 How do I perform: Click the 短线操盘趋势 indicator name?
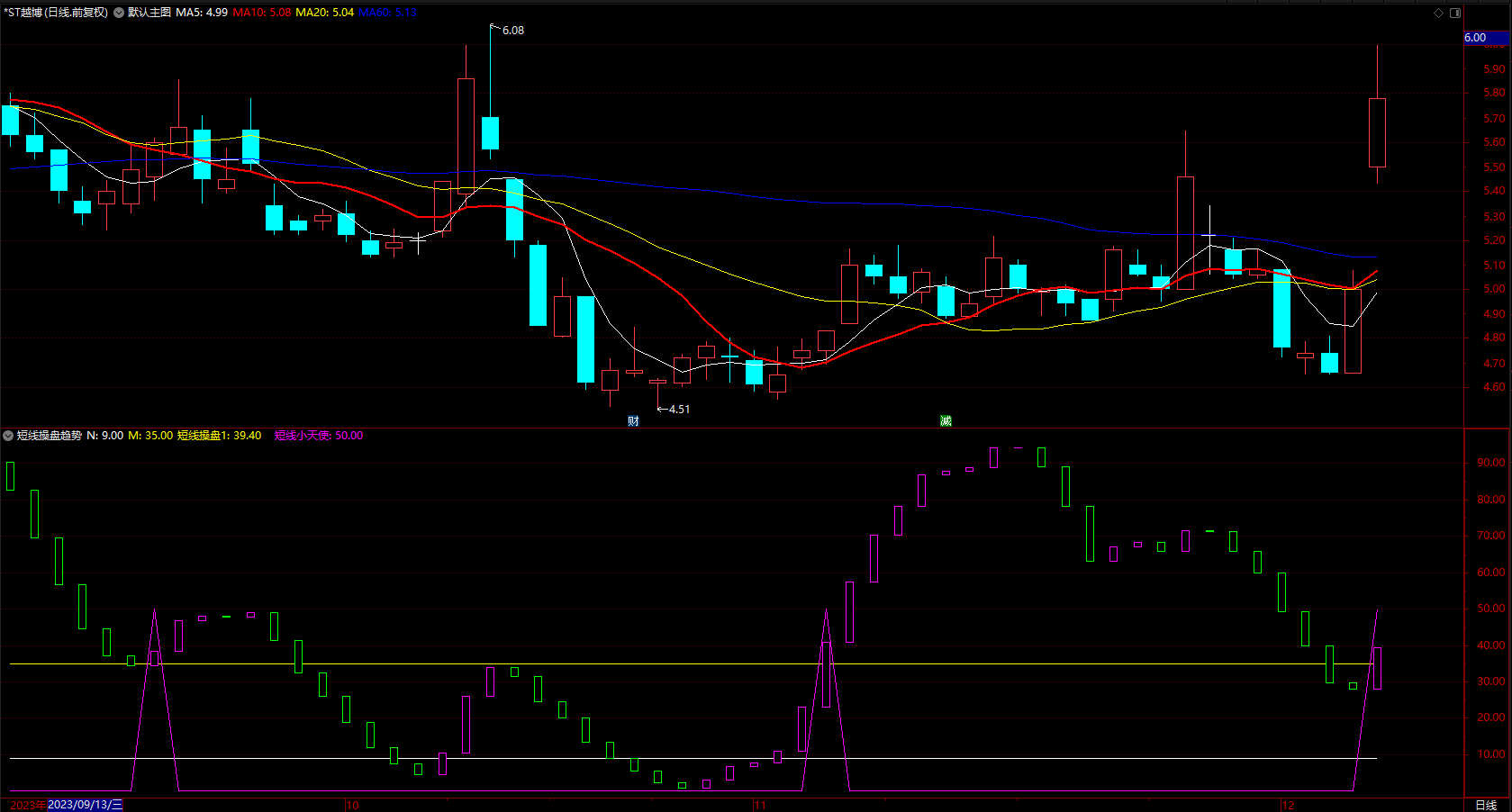[x=50, y=436]
